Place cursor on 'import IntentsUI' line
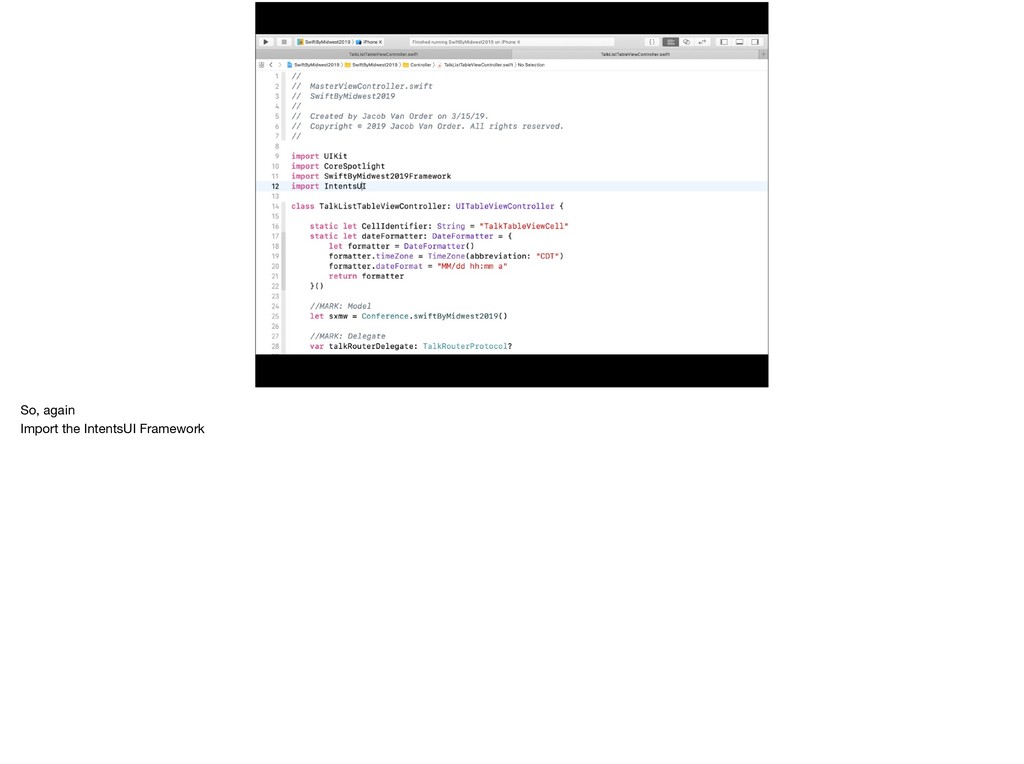Viewport: 1024px width, 764px height. (x=328, y=186)
